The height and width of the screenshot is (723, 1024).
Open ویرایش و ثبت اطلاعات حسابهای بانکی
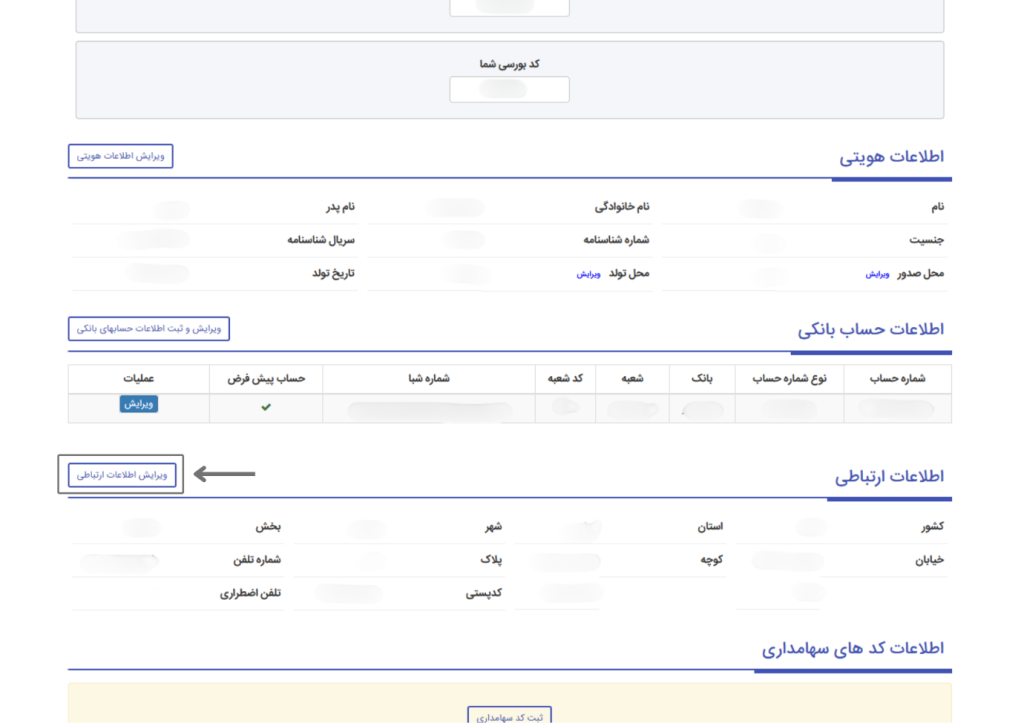(149, 329)
